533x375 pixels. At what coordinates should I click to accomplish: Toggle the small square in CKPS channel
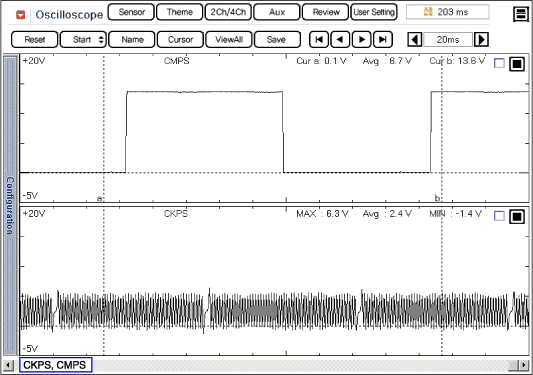point(499,216)
